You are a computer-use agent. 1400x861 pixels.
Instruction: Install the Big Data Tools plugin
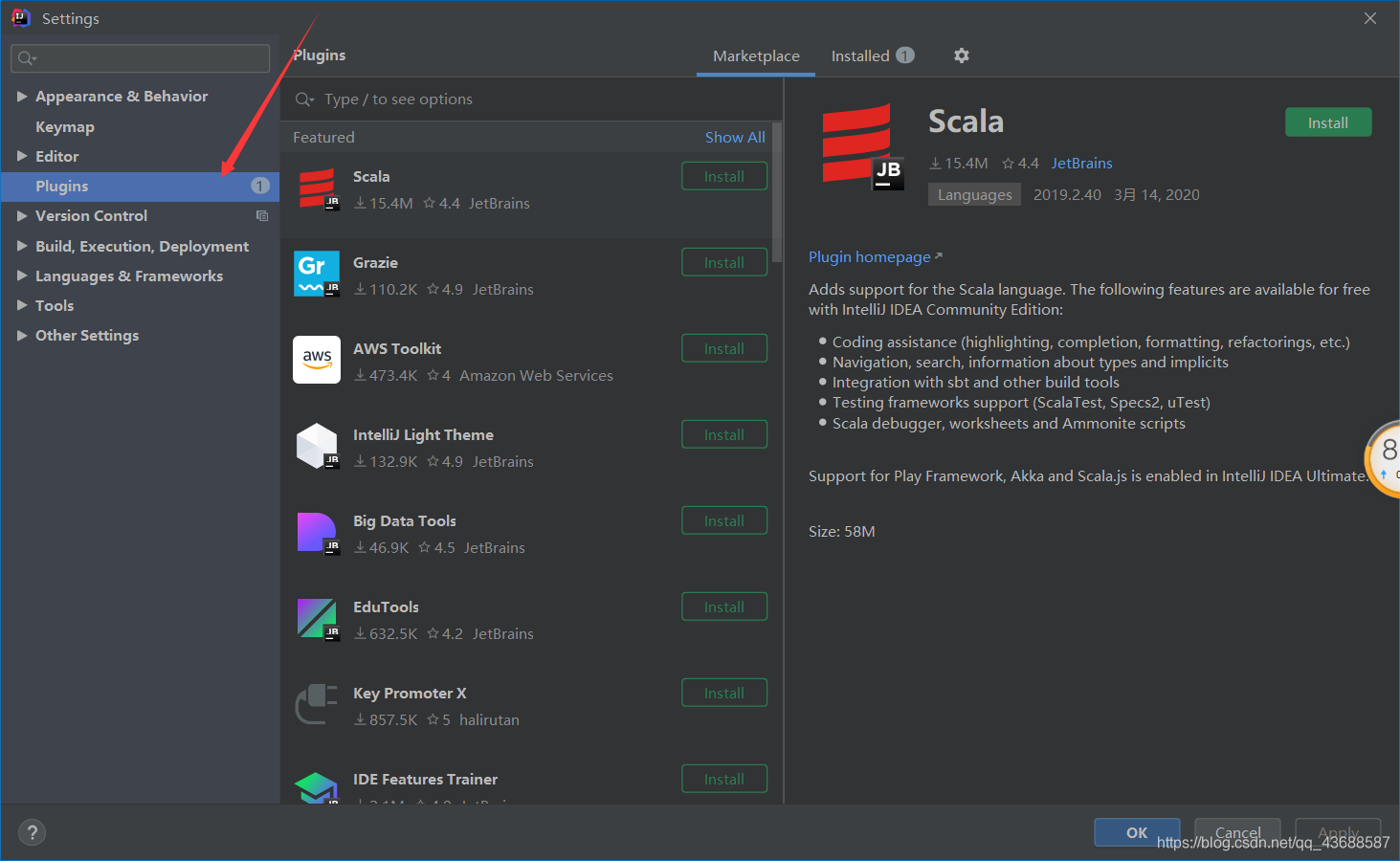[x=724, y=520]
